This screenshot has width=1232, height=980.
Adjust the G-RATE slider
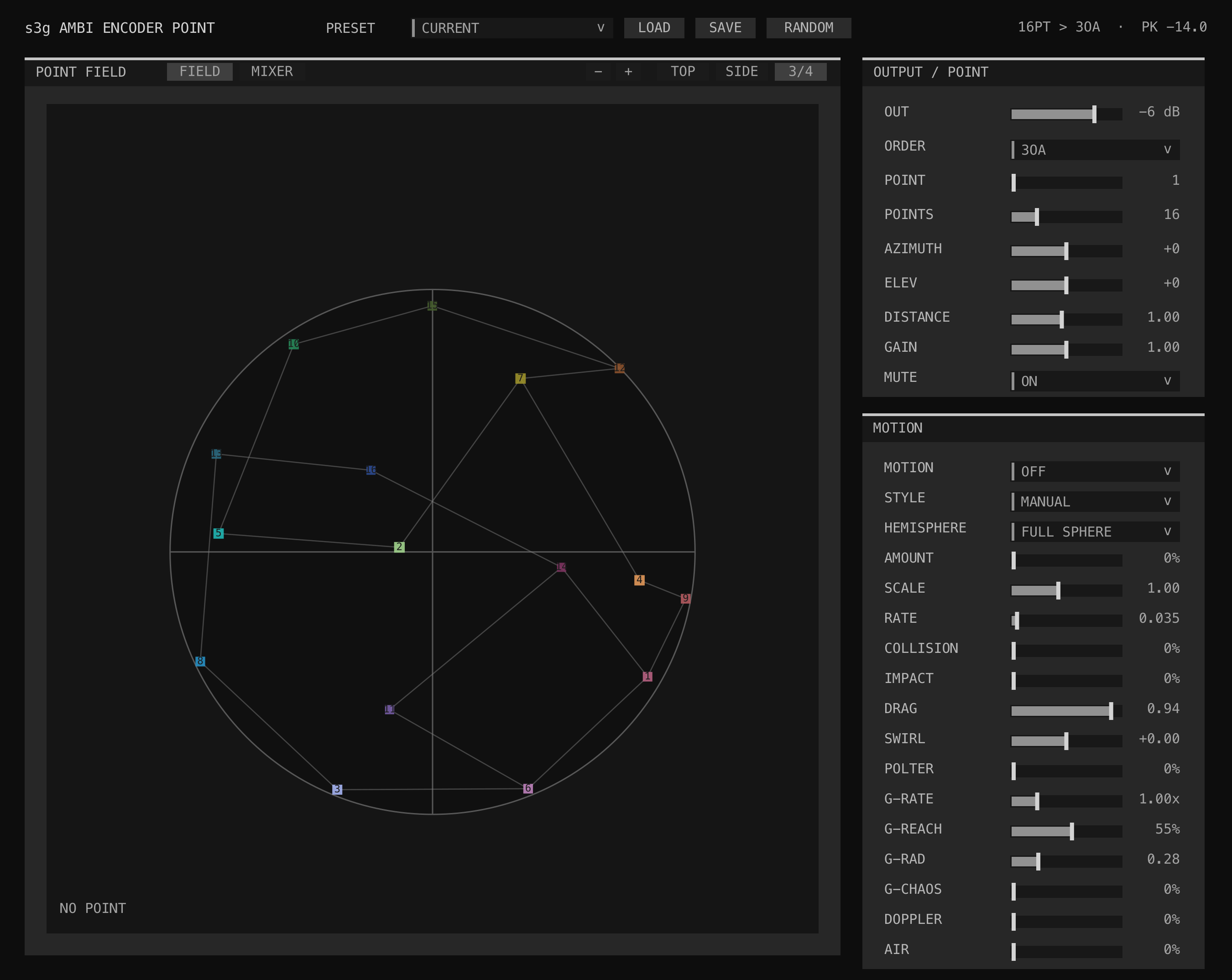coord(1066,801)
